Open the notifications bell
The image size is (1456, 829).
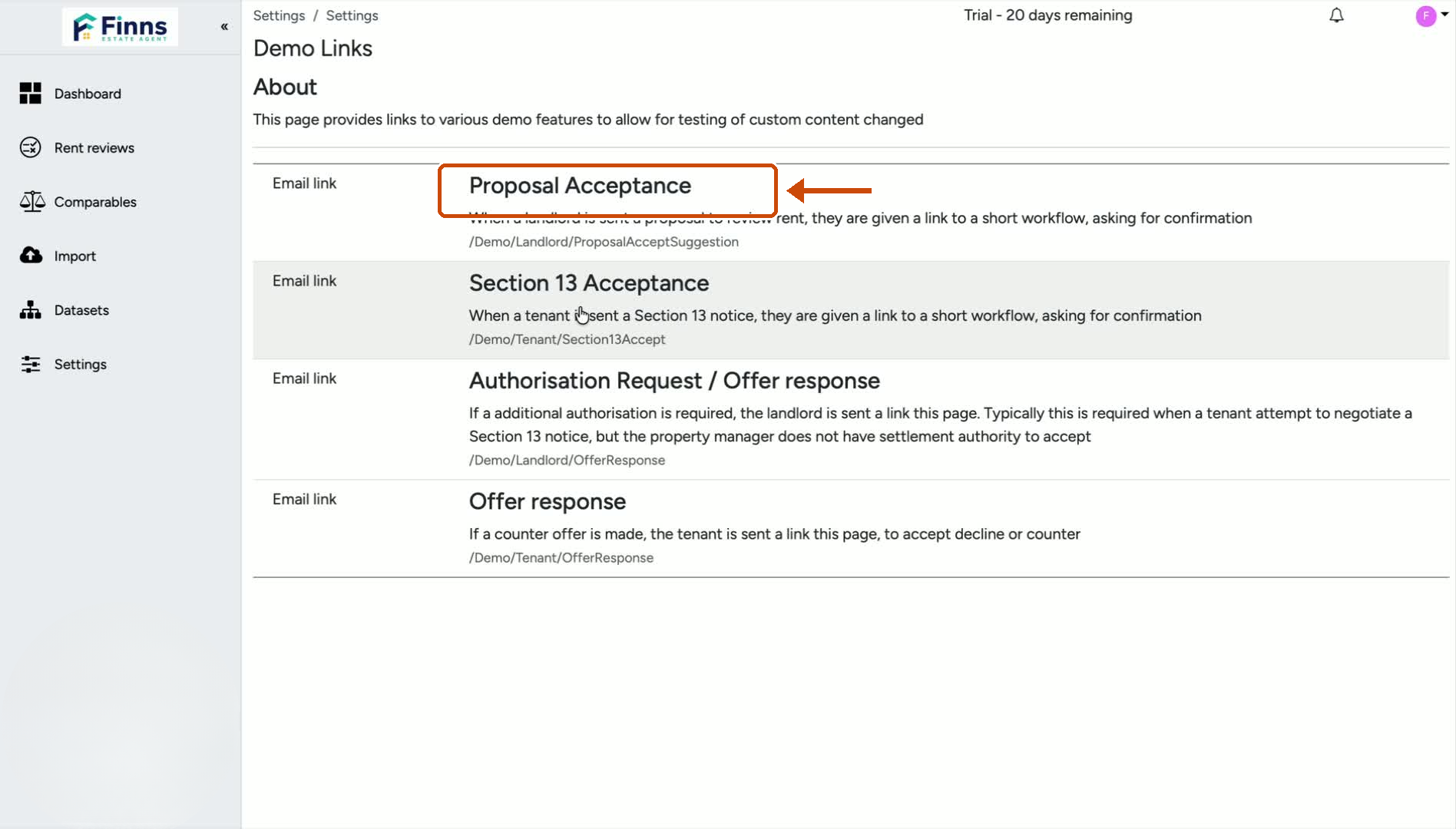1336,15
